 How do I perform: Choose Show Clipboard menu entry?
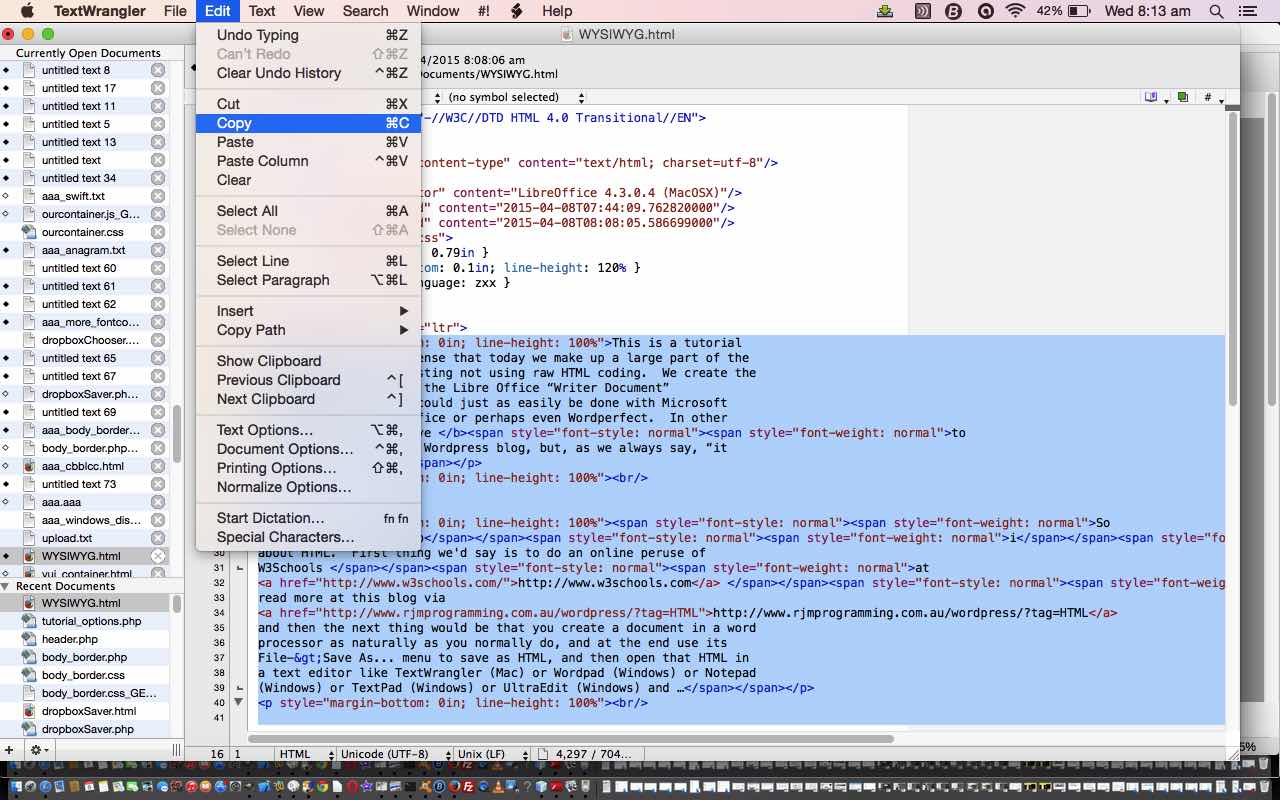click(308, 361)
